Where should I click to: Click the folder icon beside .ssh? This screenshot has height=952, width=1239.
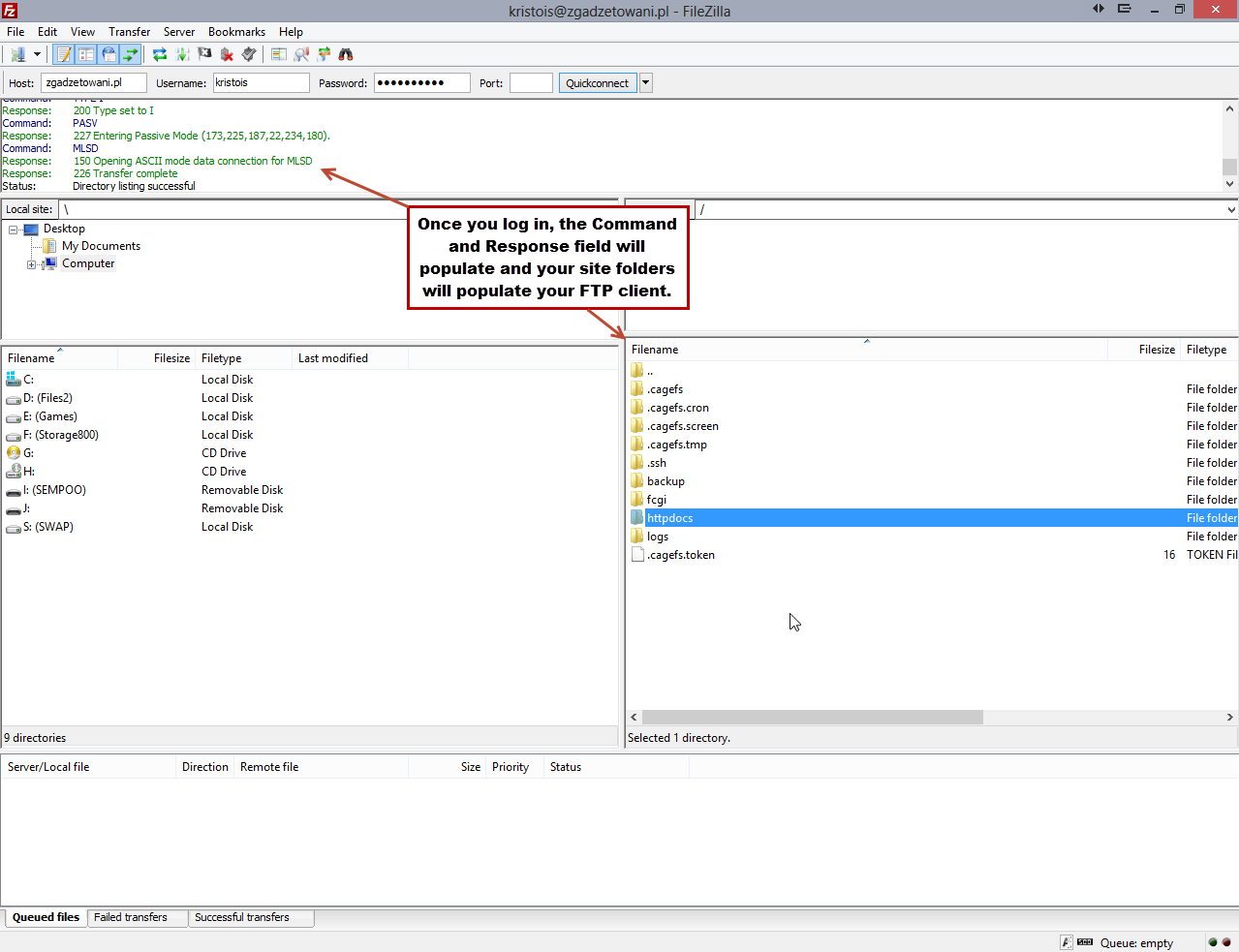click(636, 463)
